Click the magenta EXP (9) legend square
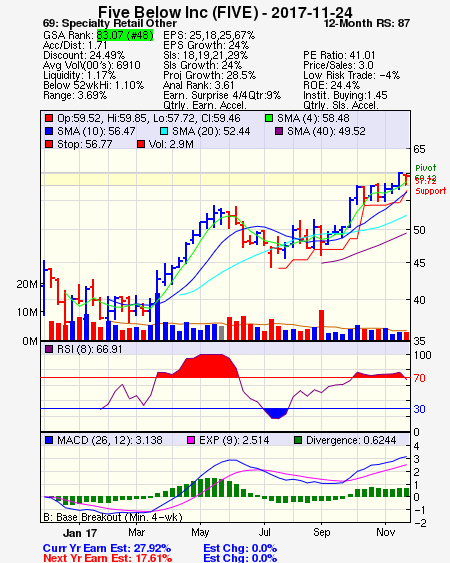The width and height of the screenshot is (450, 563). (x=191, y=440)
